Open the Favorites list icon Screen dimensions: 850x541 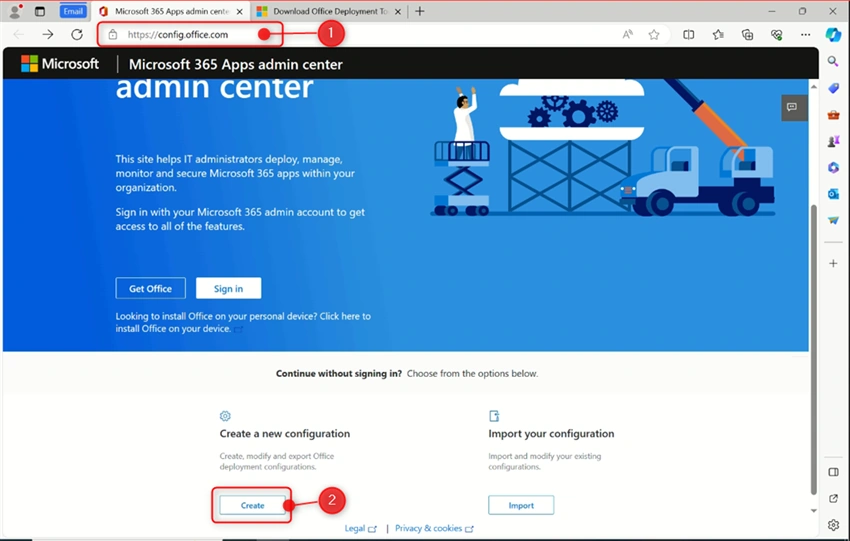click(718, 35)
